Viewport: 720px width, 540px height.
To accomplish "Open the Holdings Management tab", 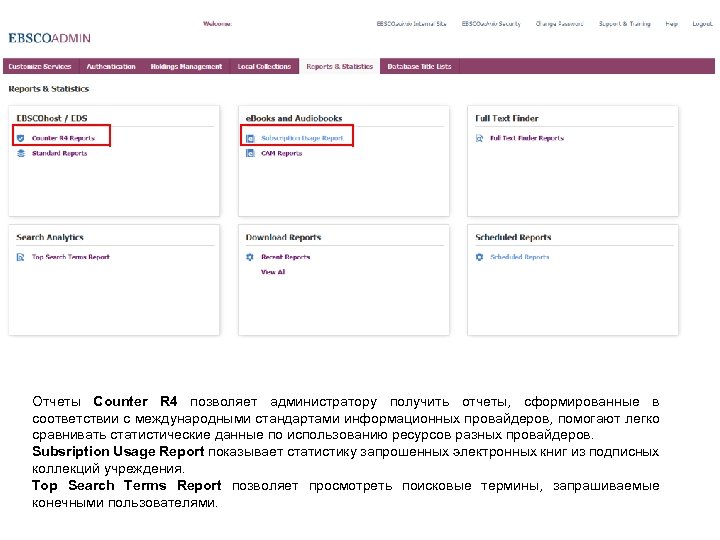I will tap(186, 67).
